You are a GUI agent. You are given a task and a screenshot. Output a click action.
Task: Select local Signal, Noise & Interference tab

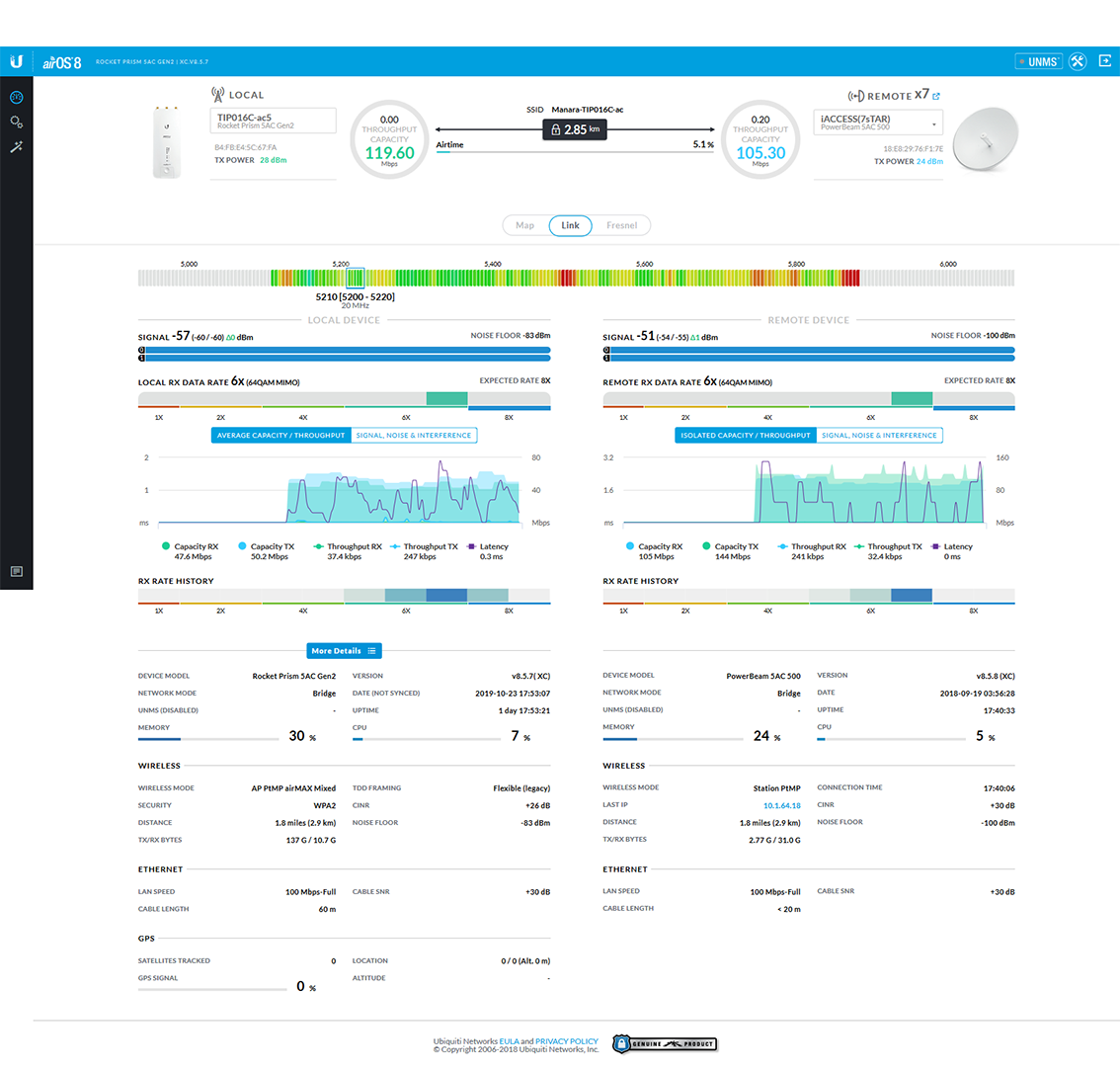[x=414, y=436]
